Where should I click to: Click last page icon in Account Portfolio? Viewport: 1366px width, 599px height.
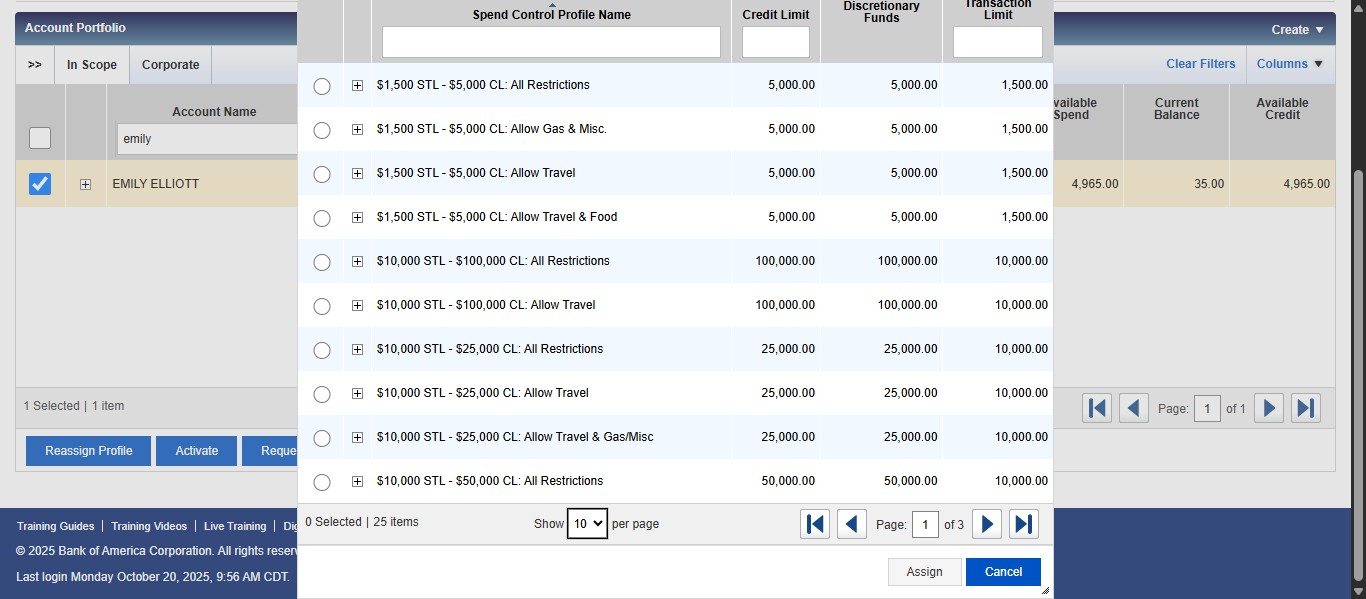[x=1305, y=408]
